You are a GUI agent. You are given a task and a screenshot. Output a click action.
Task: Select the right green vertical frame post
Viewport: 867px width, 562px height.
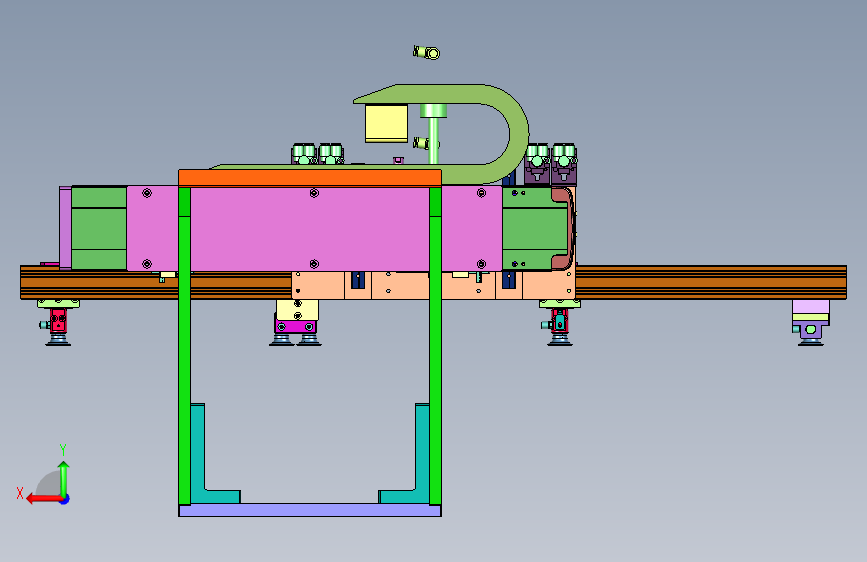click(x=435, y=346)
